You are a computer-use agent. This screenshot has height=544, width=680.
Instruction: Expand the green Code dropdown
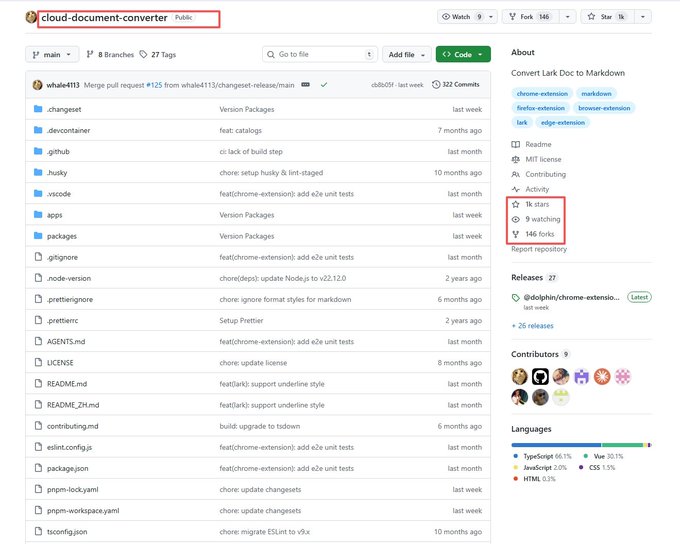pos(463,55)
